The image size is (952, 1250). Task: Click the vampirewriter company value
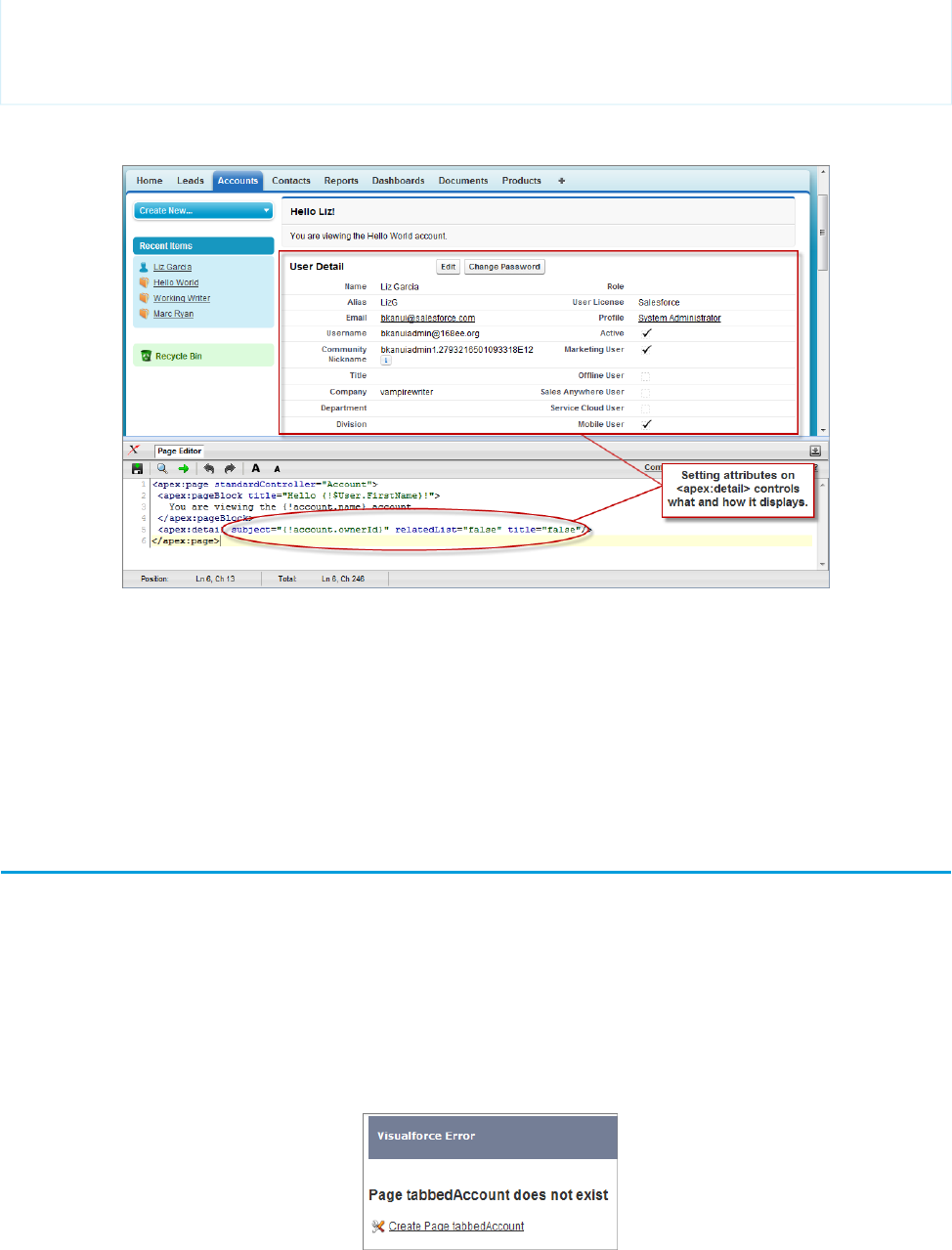point(407,392)
